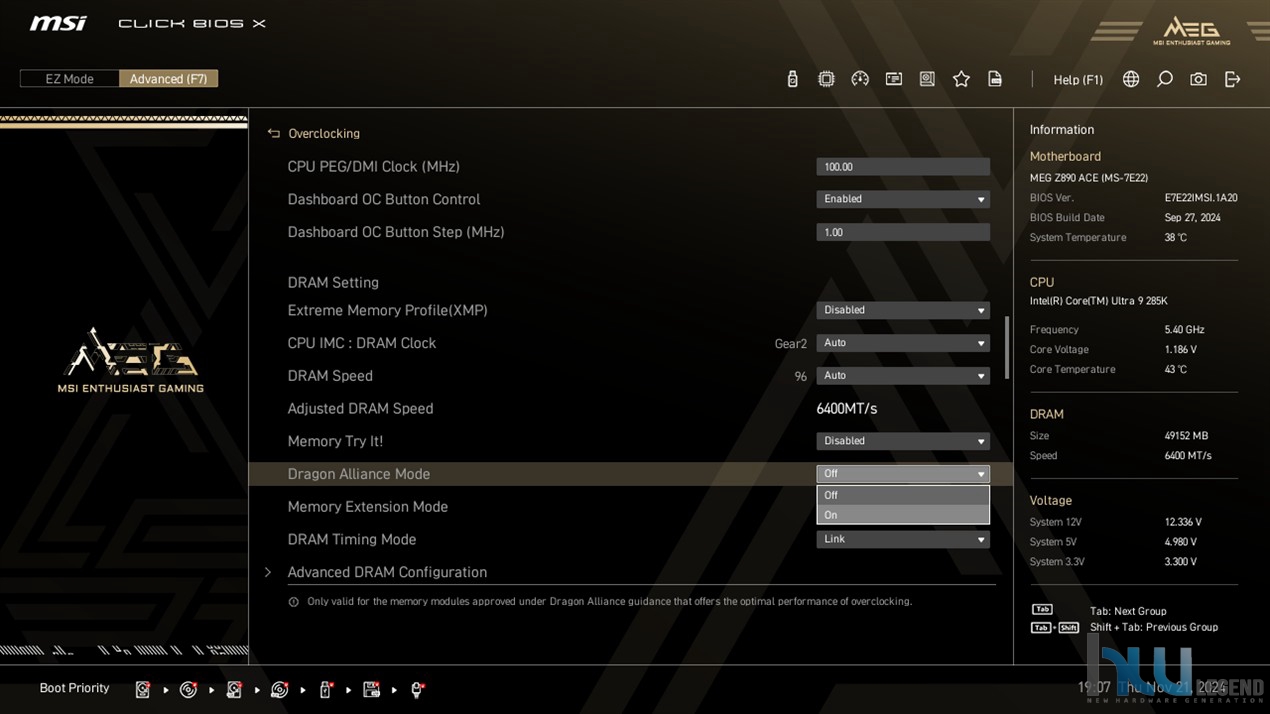This screenshot has width=1270, height=714.
Task: Click the Gear2 value text
Action: (x=790, y=344)
